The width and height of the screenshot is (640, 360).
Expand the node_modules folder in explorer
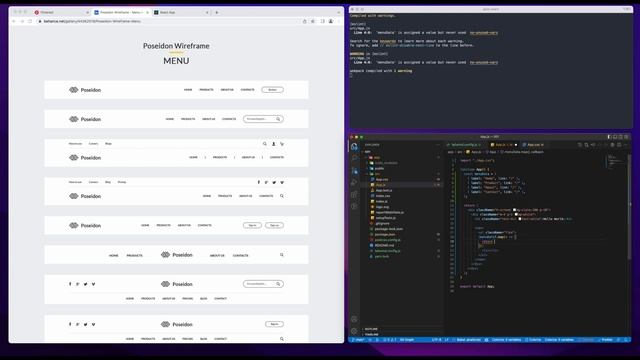(386, 163)
